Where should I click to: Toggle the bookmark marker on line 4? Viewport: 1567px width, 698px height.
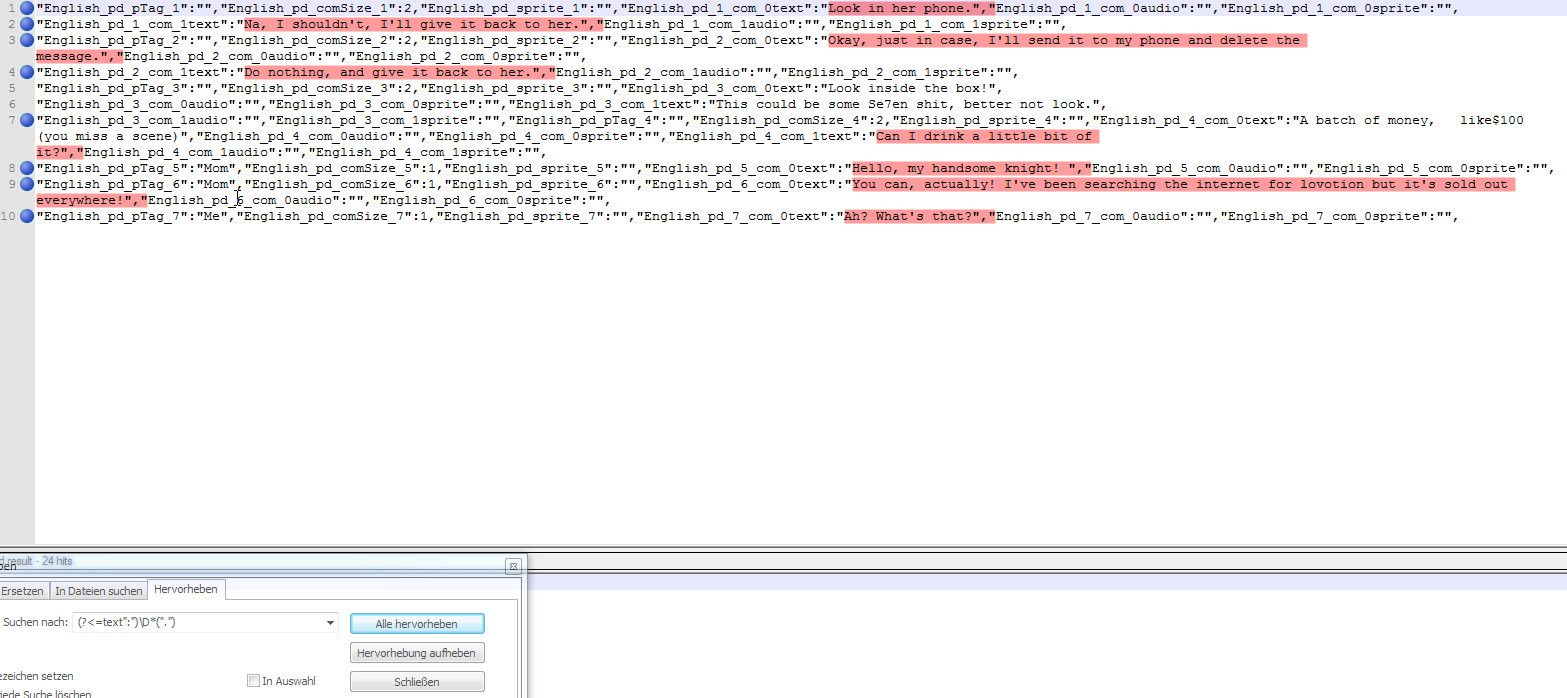[x=27, y=72]
